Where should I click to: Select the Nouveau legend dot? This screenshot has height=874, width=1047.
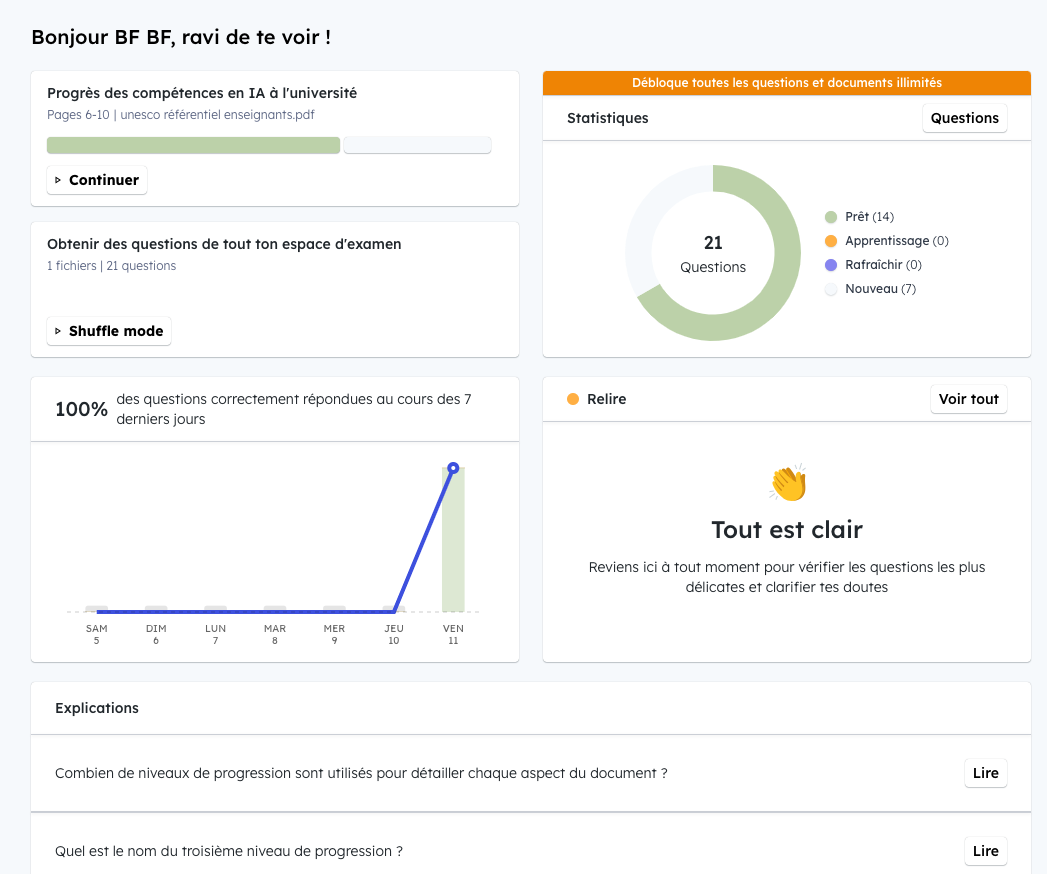(830, 289)
